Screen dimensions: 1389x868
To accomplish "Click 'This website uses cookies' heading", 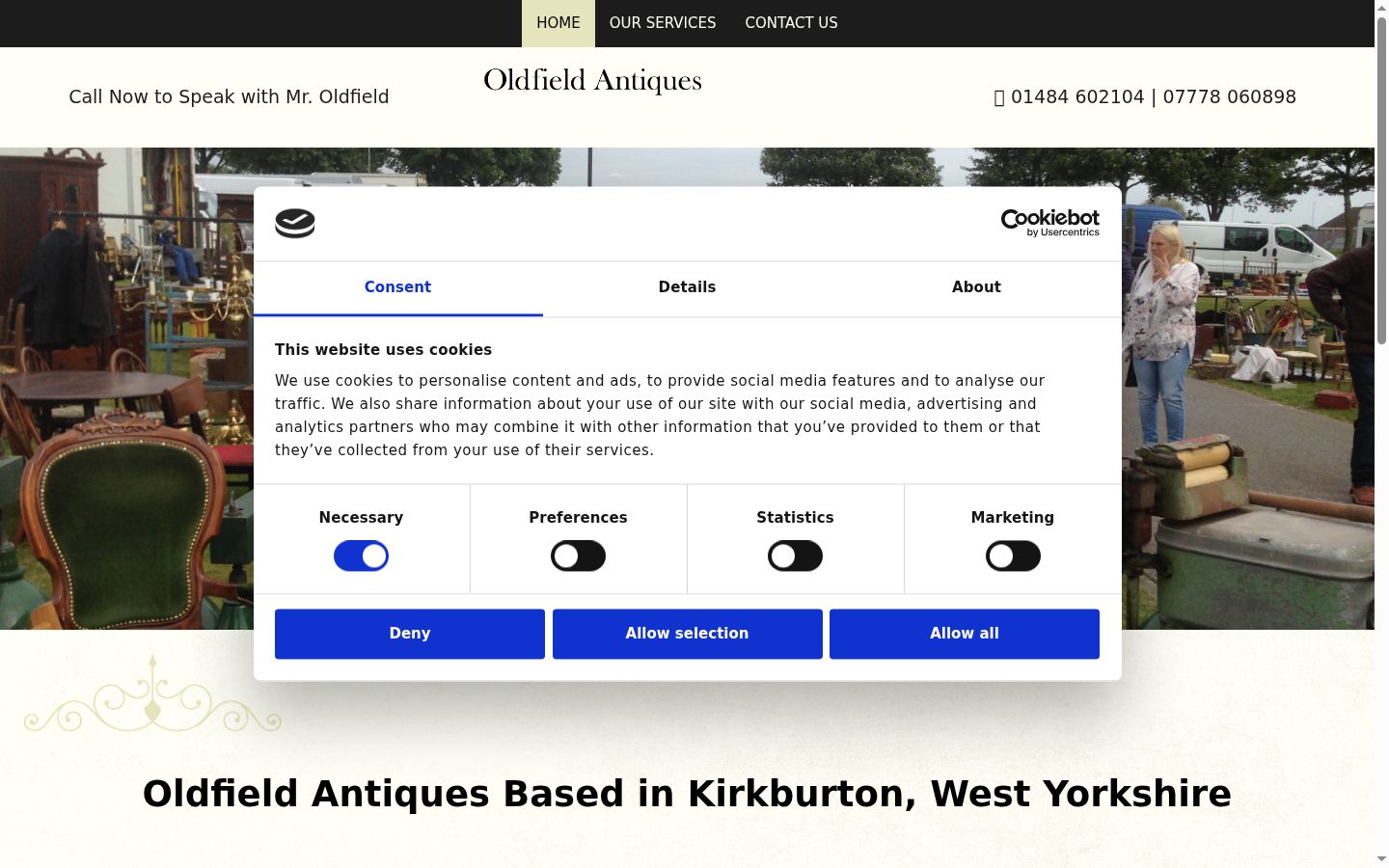I will pyautogui.click(x=383, y=350).
